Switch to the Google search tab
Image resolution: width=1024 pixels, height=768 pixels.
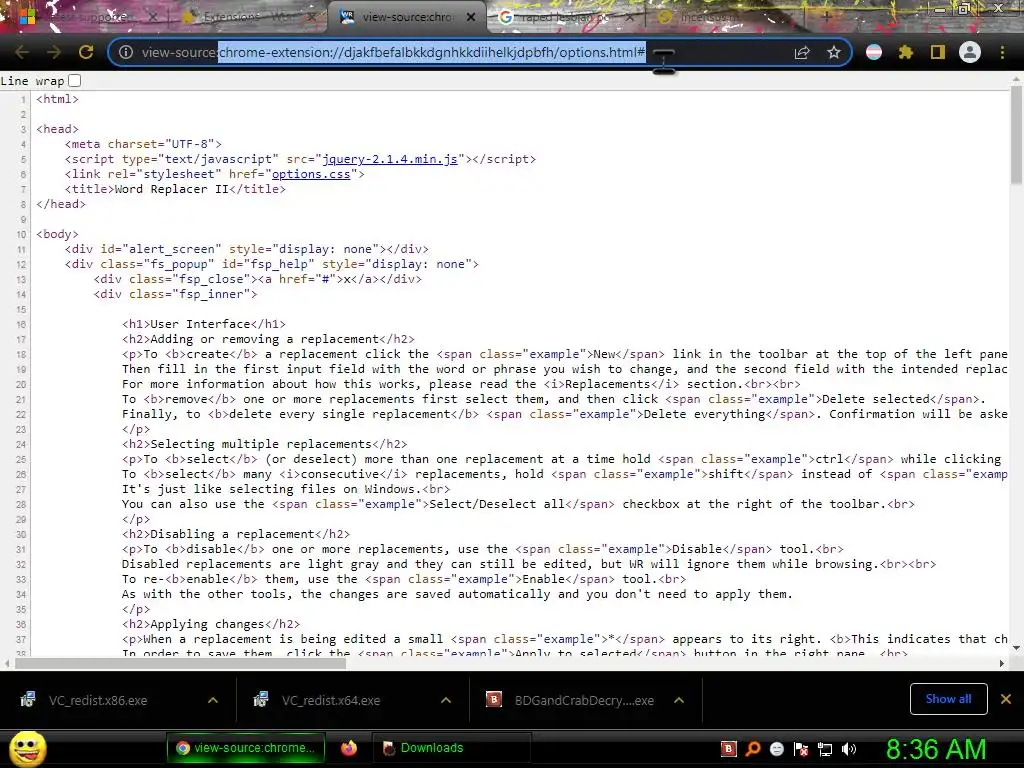click(565, 17)
